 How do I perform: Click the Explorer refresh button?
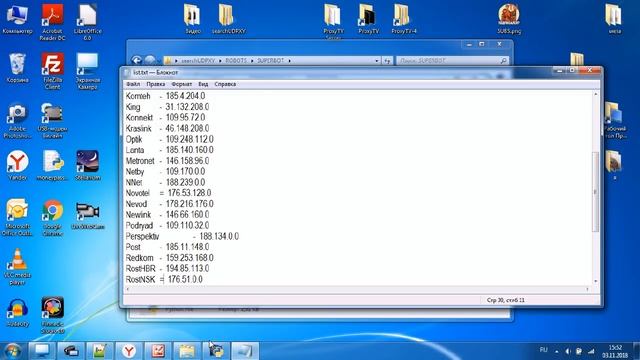tap(387, 60)
